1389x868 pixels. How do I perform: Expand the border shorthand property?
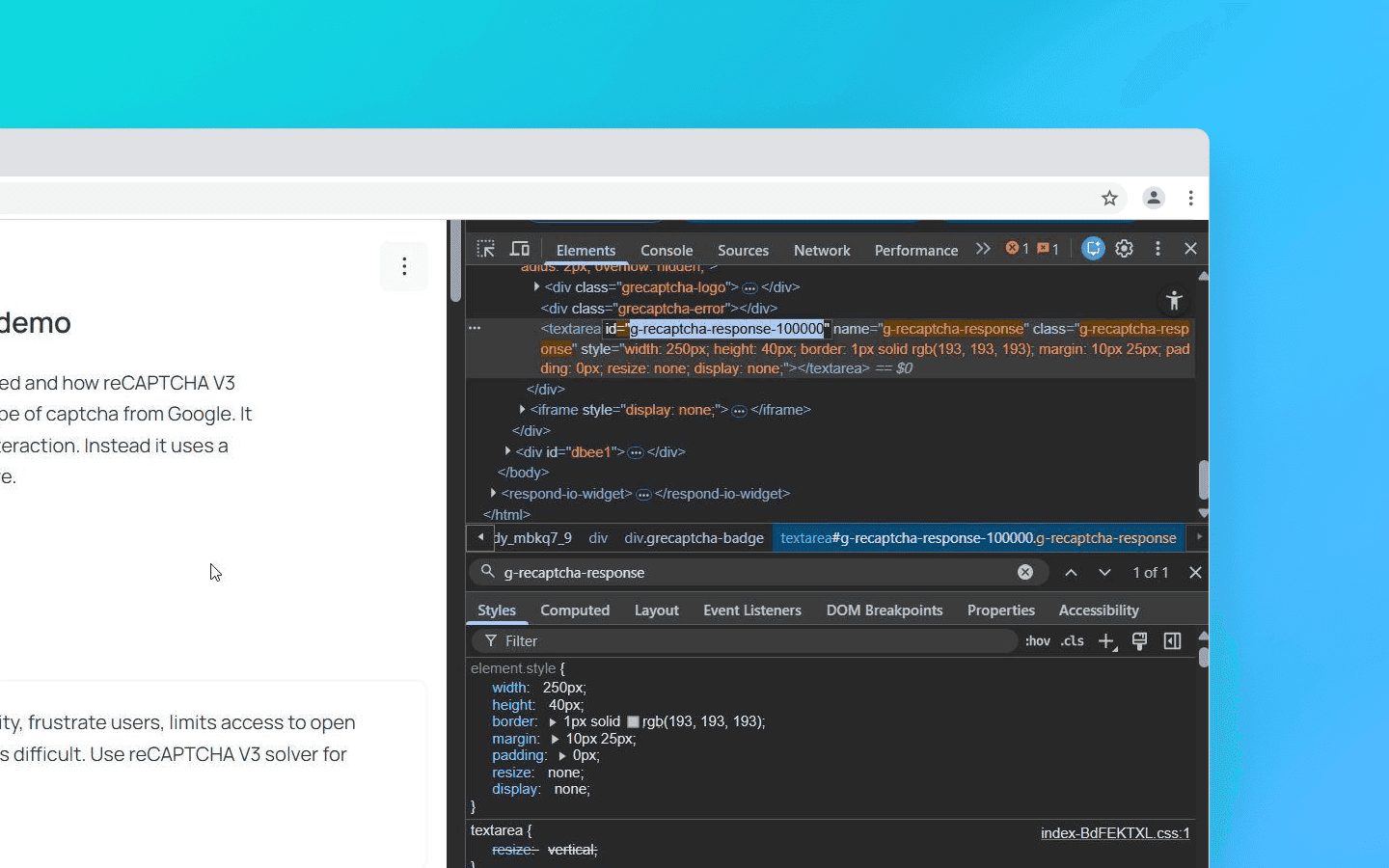[553, 721]
